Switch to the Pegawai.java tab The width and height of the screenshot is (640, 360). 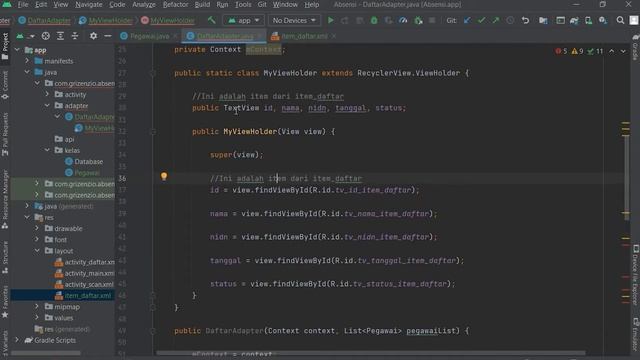(x=149, y=36)
